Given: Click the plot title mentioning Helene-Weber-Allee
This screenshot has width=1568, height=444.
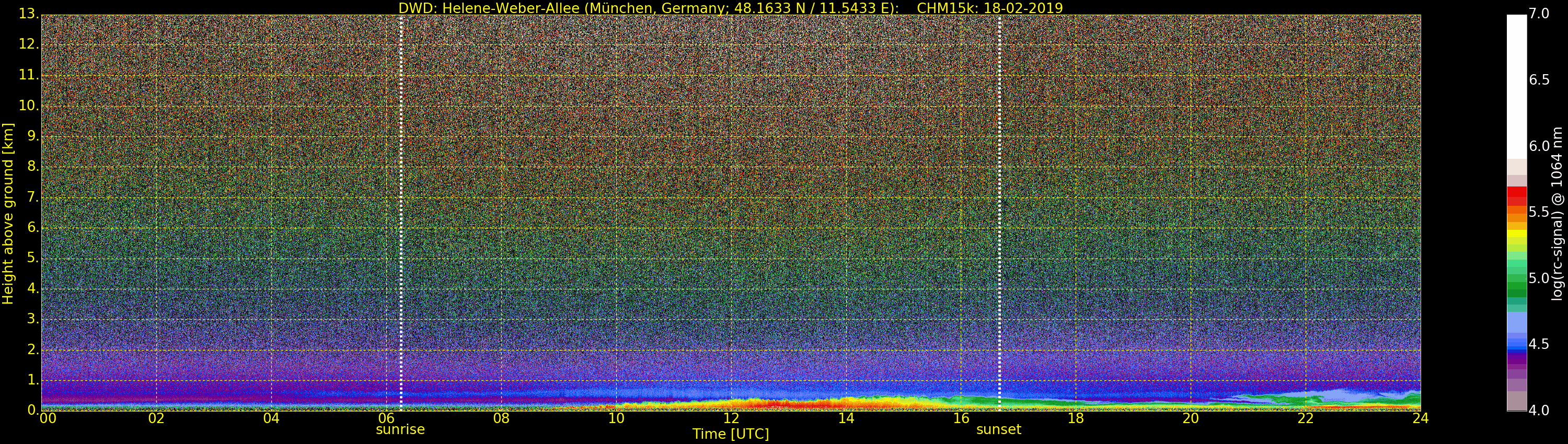Looking at the screenshot, I should click(731, 8).
